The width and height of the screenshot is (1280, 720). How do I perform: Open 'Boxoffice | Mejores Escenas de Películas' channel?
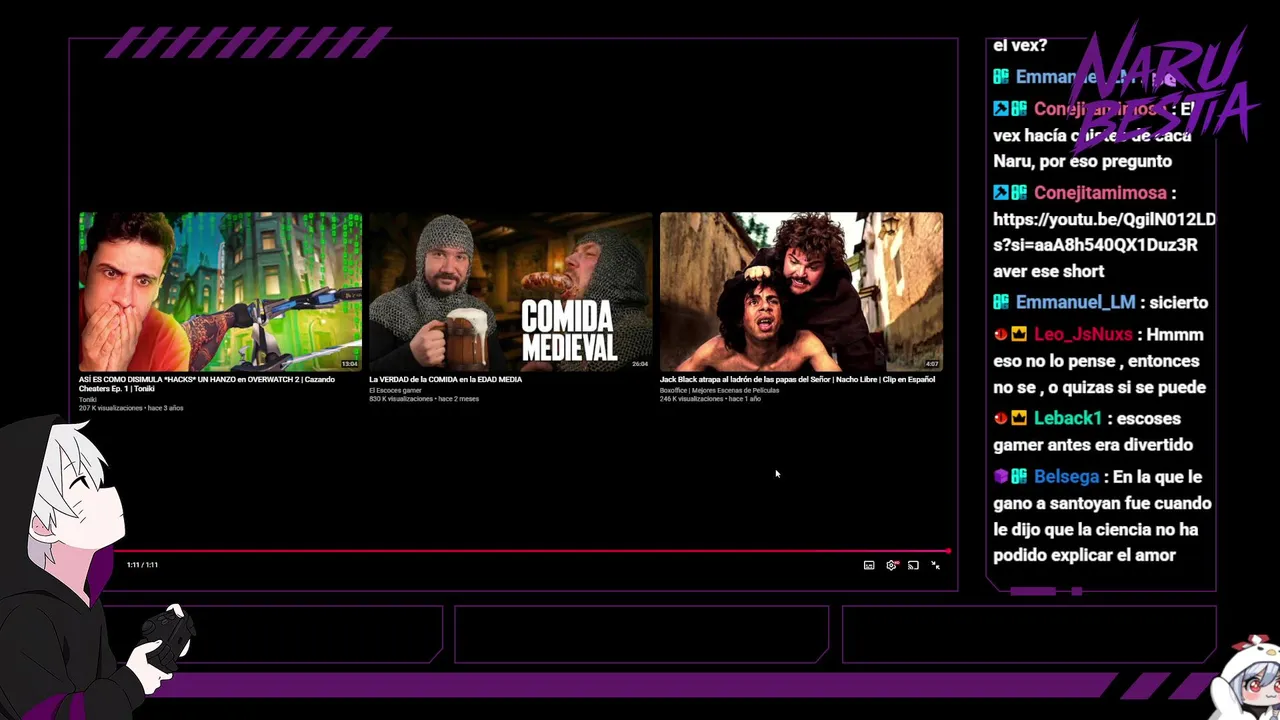(719, 390)
